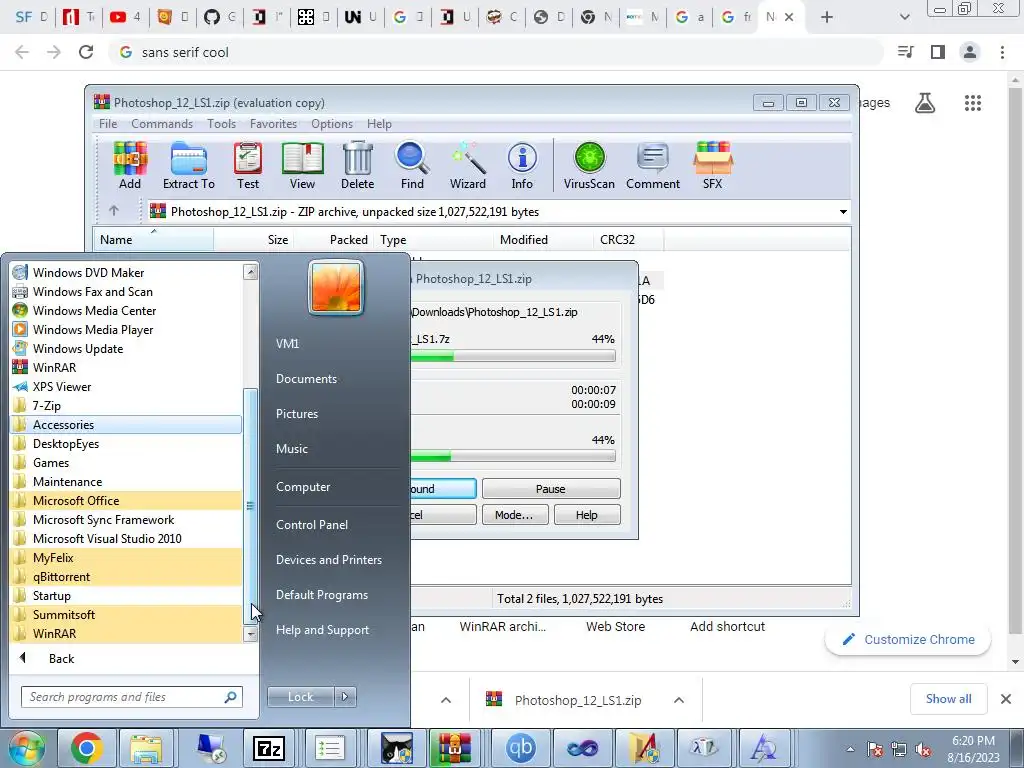Open Control Panel from the Start menu
This screenshot has height=768, width=1024.
[312, 524]
